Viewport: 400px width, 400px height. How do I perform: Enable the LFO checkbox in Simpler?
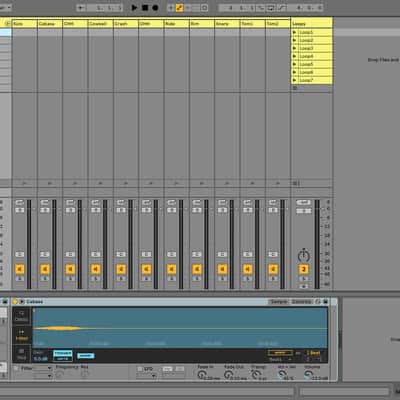pyautogui.click(x=140, y=369)
